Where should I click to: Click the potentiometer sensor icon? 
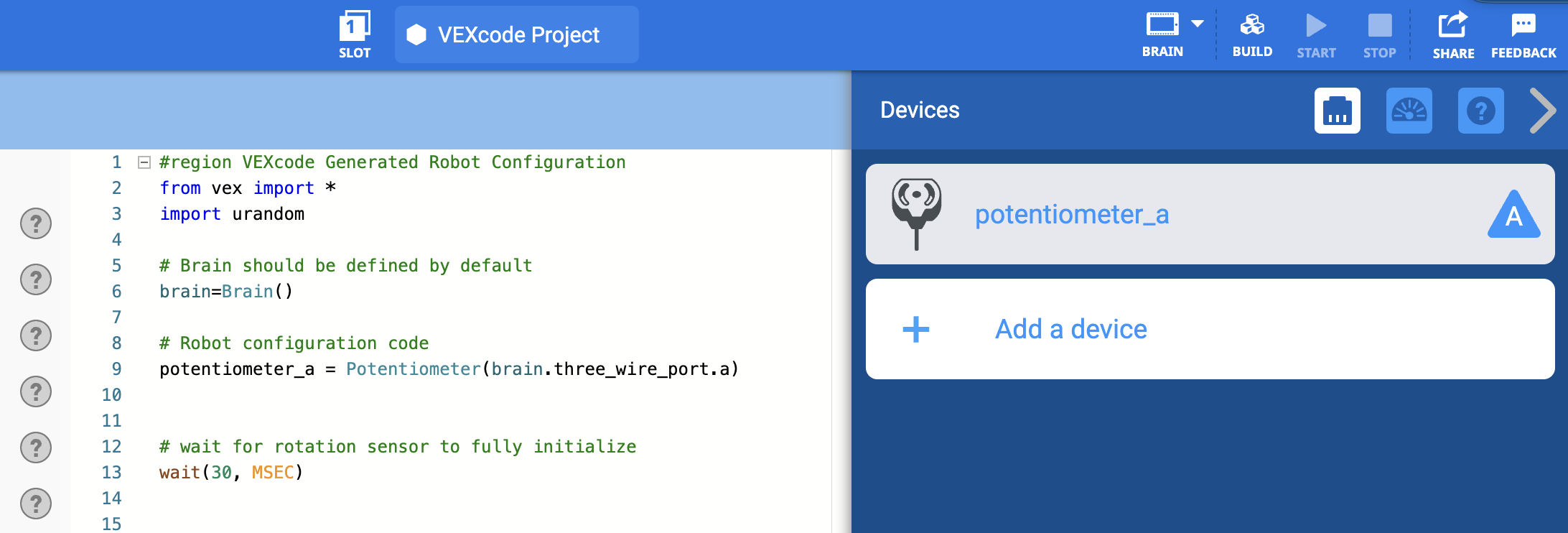point(917,214)
